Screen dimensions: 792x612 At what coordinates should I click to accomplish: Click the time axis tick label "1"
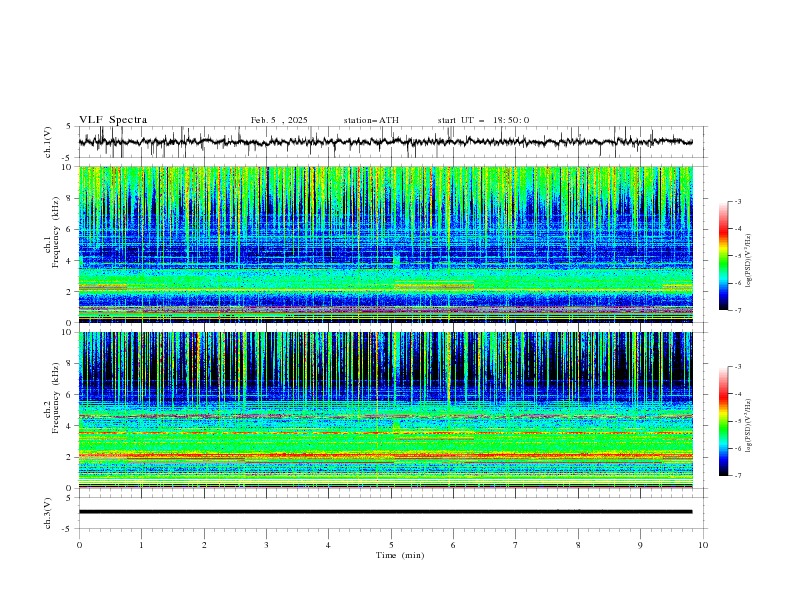(141, 545)
